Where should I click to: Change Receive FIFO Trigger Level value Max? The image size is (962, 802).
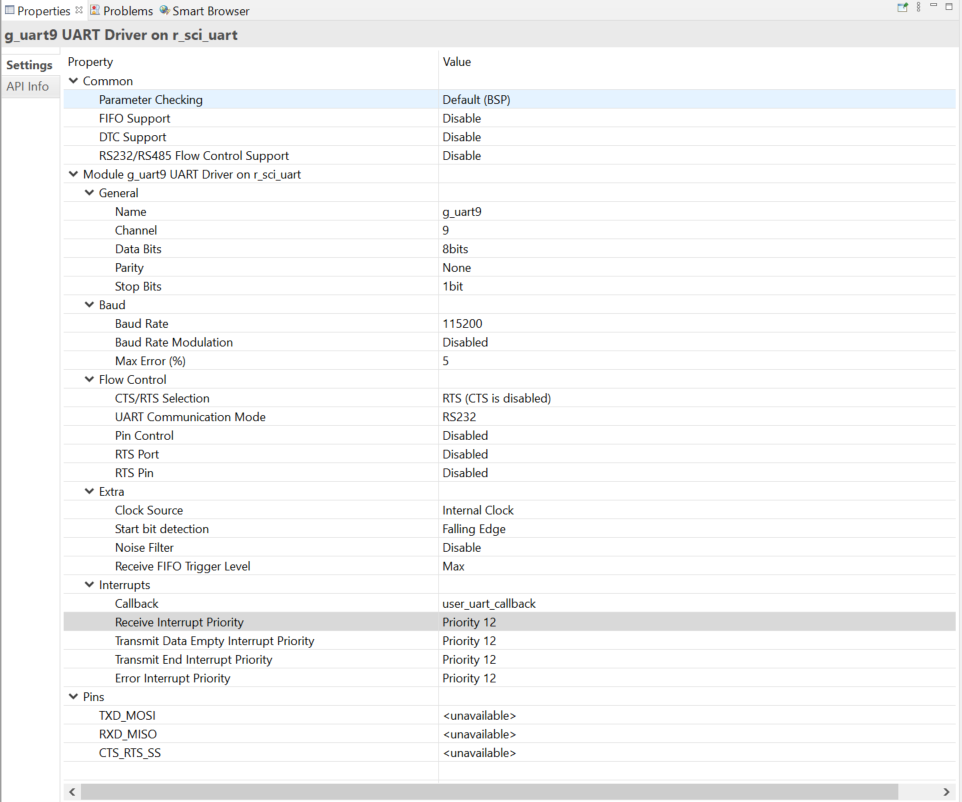[x=453, y=566]
